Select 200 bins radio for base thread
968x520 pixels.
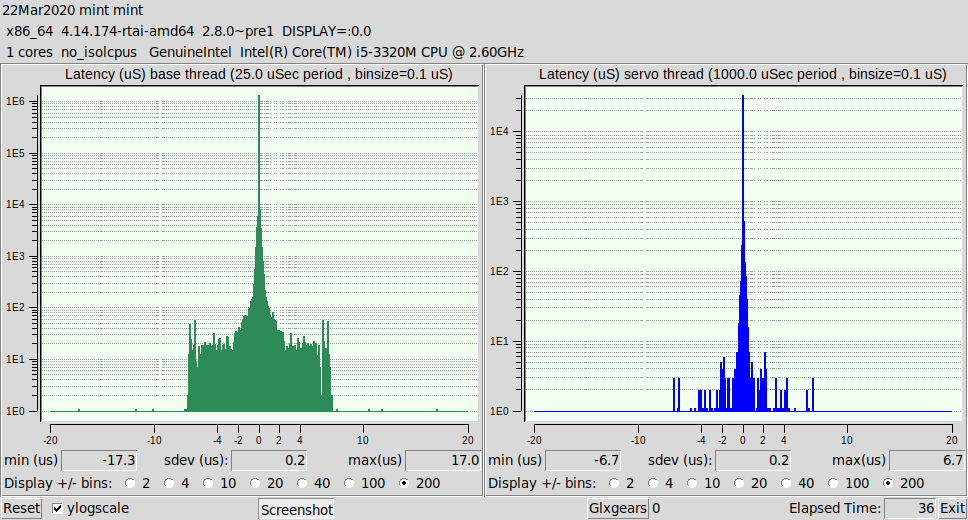[404, 483]
